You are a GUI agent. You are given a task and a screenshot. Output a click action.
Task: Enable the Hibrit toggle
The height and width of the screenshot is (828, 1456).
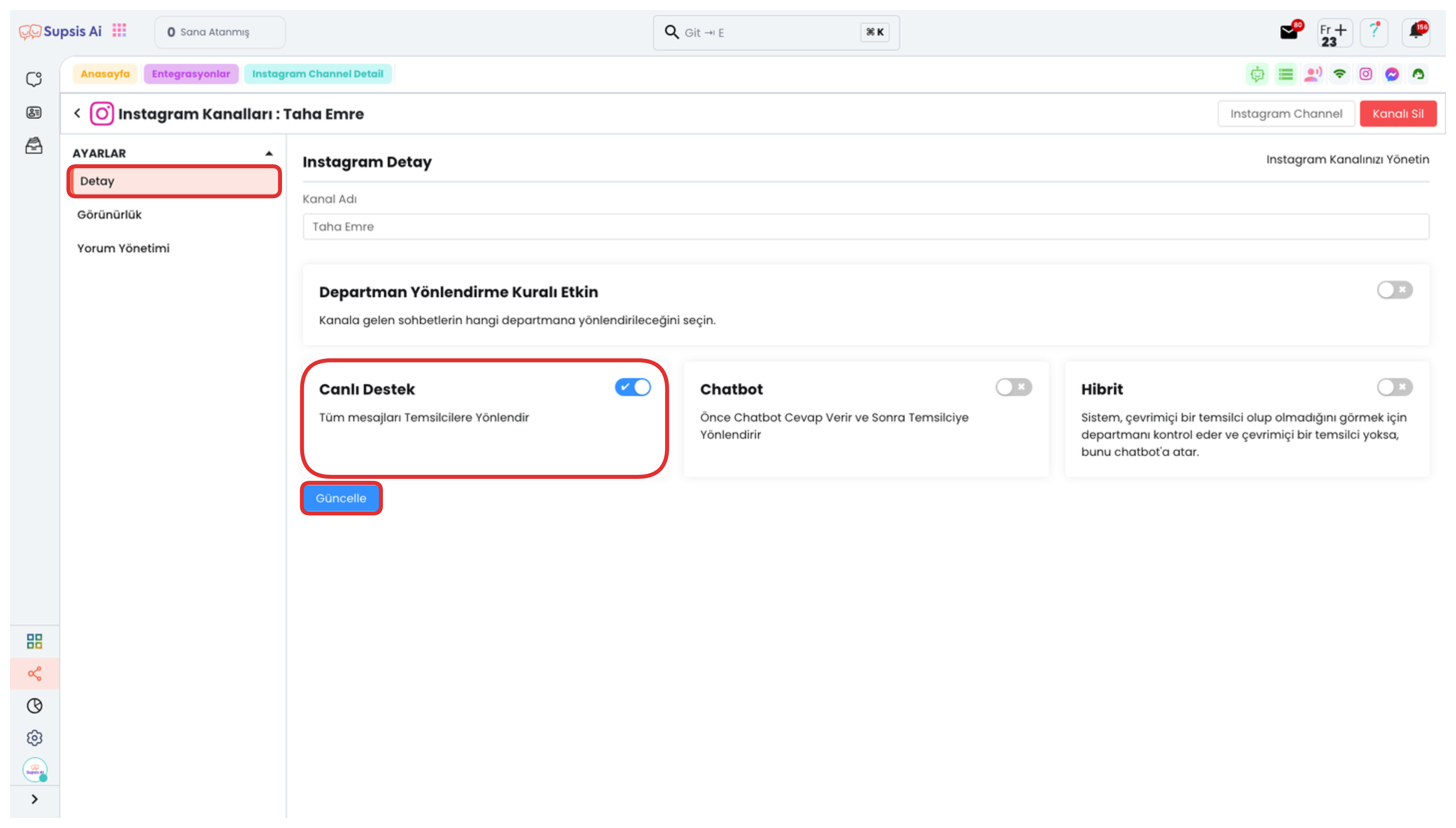point(1395,387)
